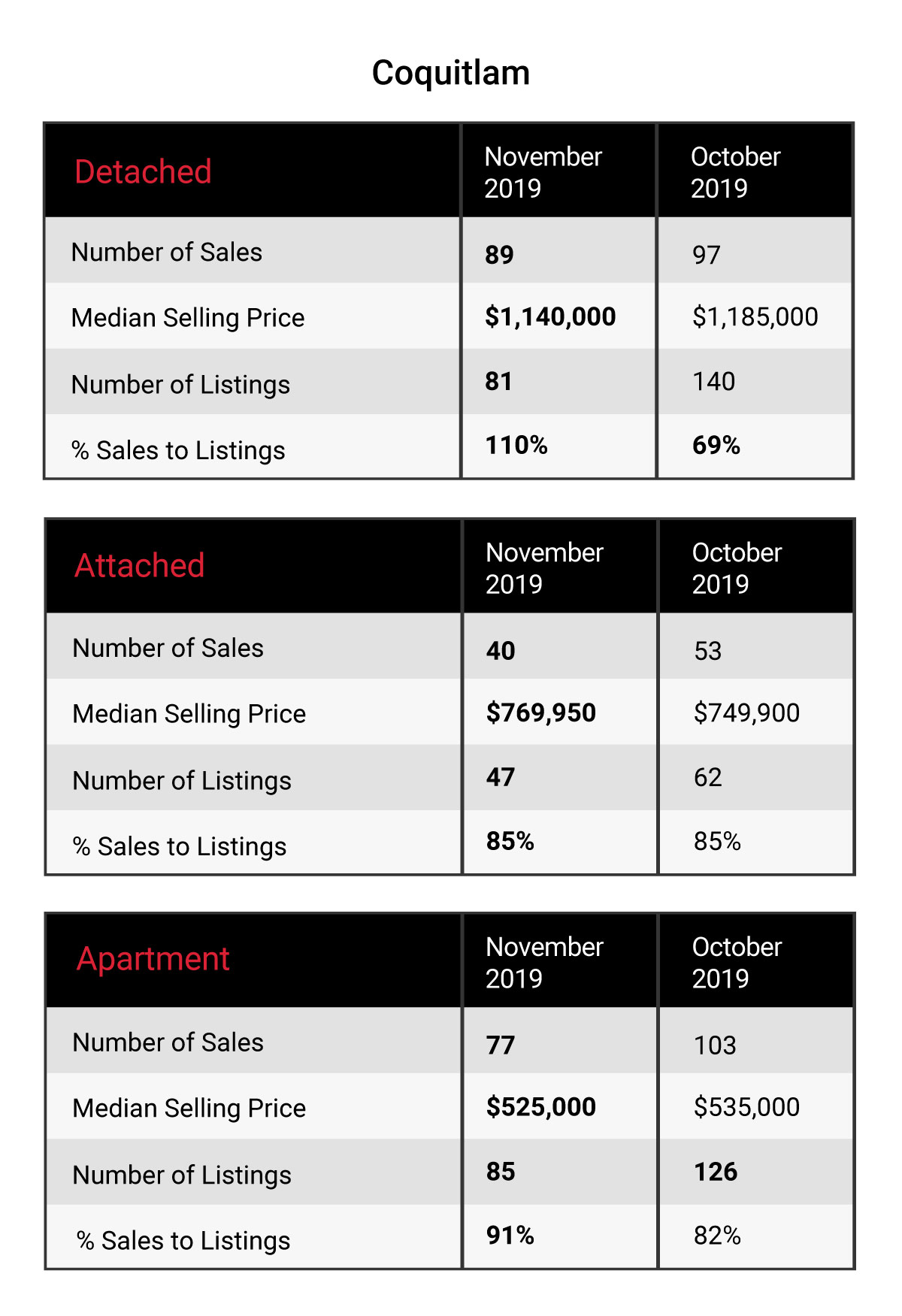The height and width of the screenshot is (1316, 902).
Task: Select the Attached table header
Action: click(x=140, y=566)
